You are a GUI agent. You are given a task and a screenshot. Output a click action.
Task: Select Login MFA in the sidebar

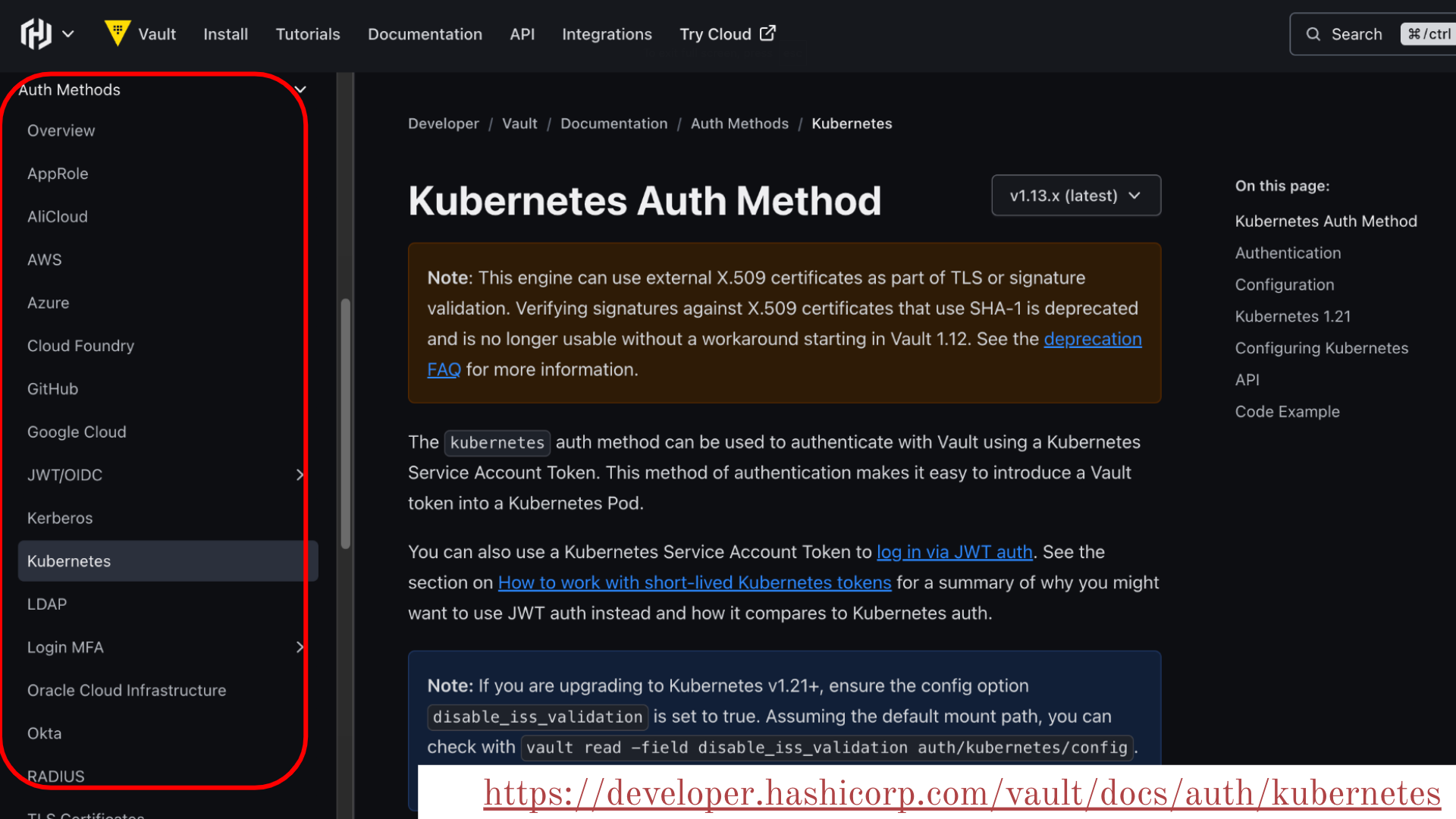(x=65, y=647)
